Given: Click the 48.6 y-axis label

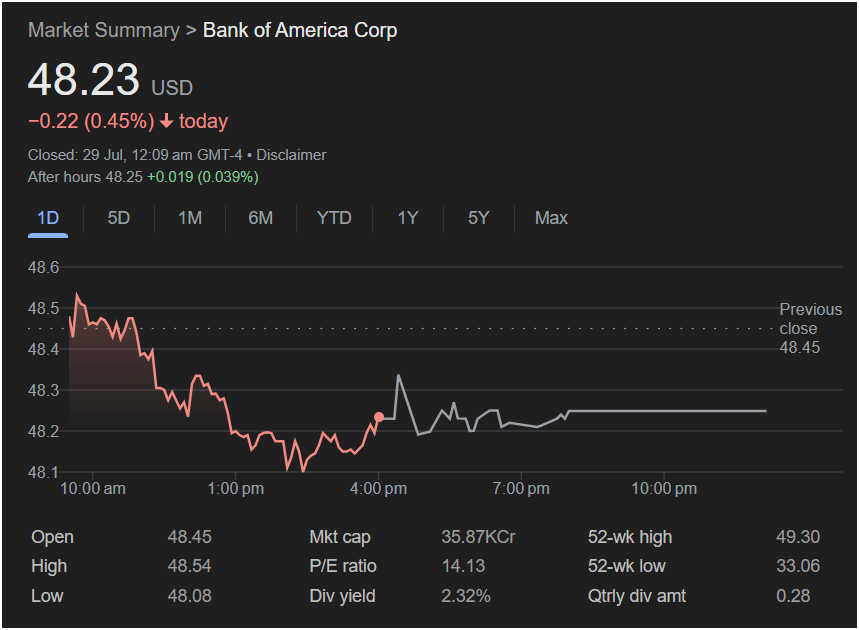Looking at the screenshot, I should point(43,267).
